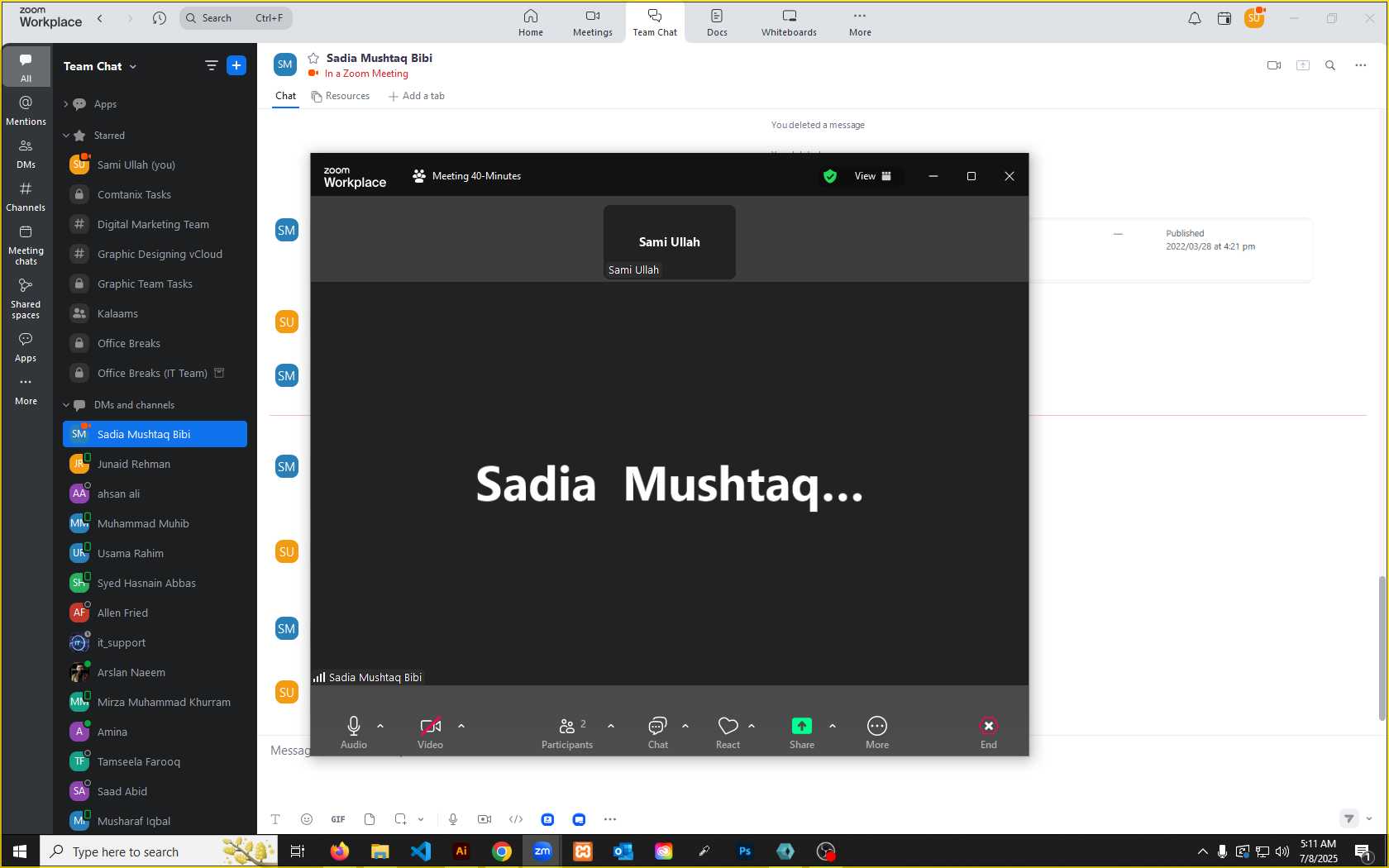The image size is (1389, 868).
Task: Expand reactions options arrow
Action: (x=752, y=726)
